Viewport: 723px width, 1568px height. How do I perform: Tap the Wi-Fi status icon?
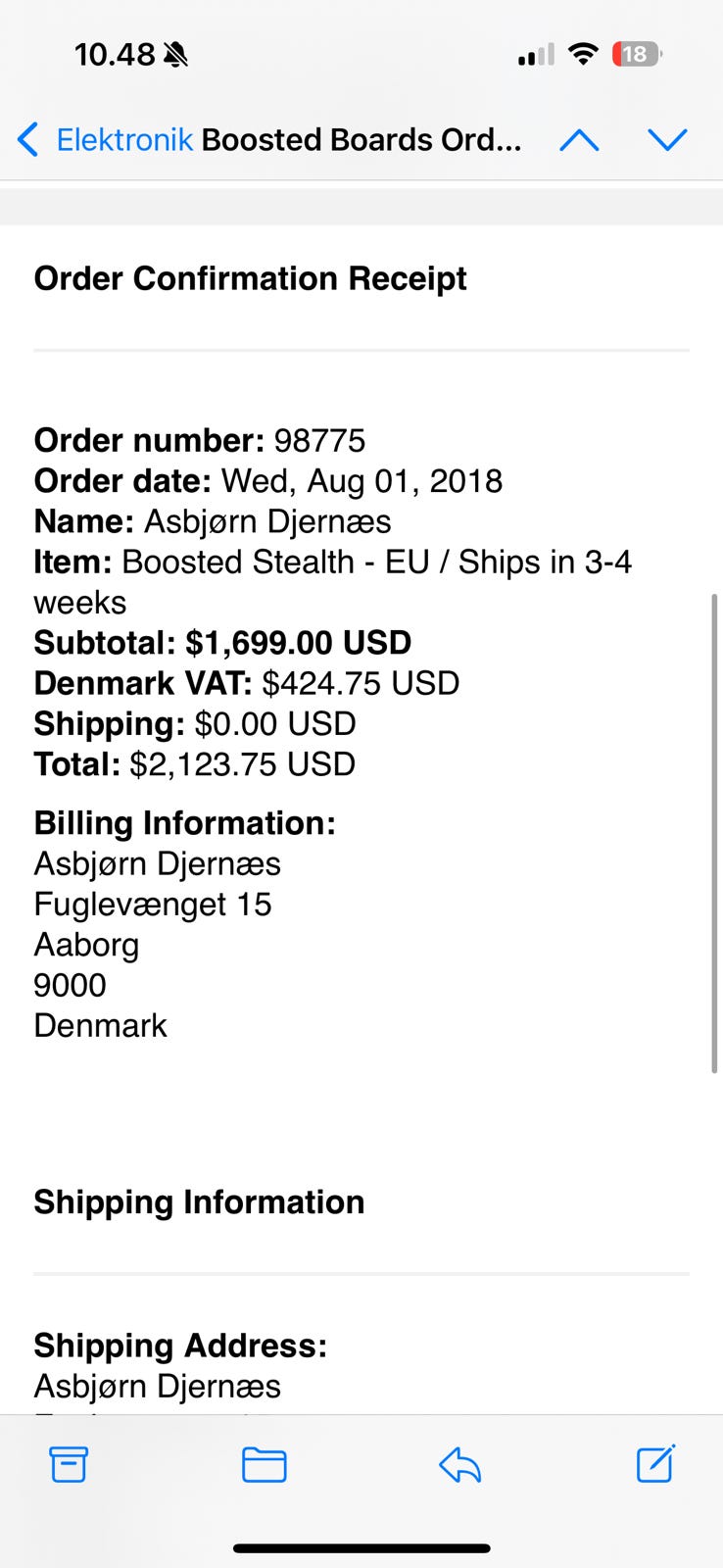pos(583,54)
